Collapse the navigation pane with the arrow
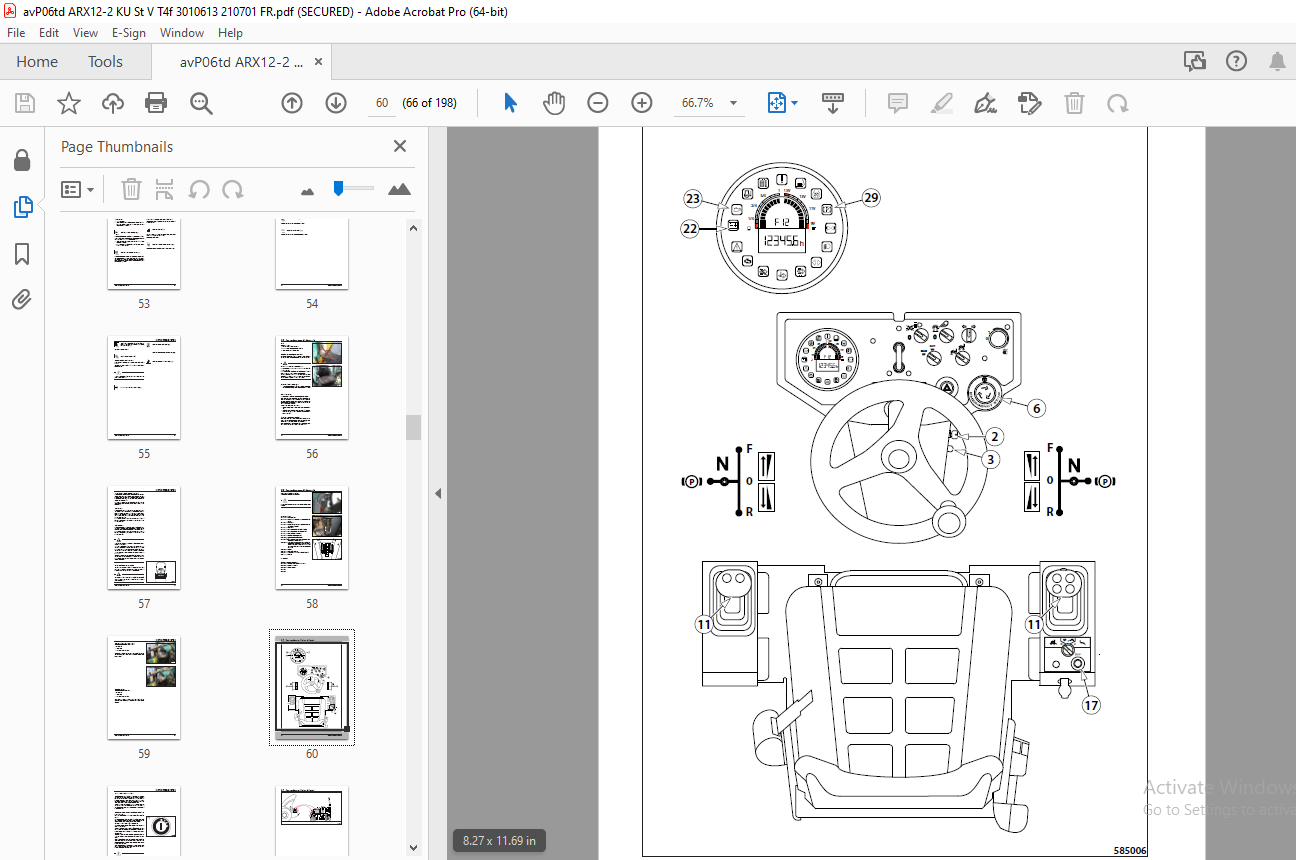This screenshot has width=1296, height=860. pos(437,493)
